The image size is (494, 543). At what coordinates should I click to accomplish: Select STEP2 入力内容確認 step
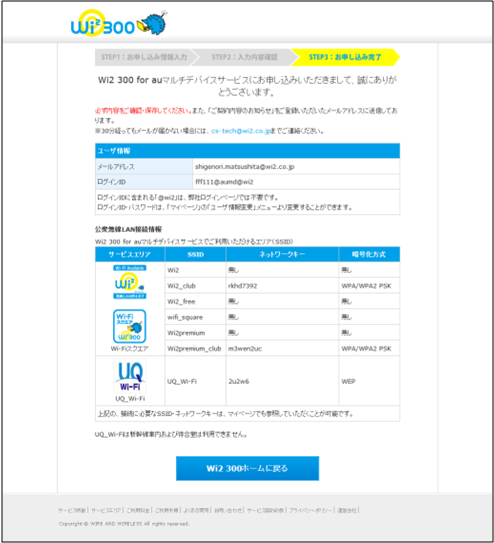pyautogui.click(x=244, y=57)
